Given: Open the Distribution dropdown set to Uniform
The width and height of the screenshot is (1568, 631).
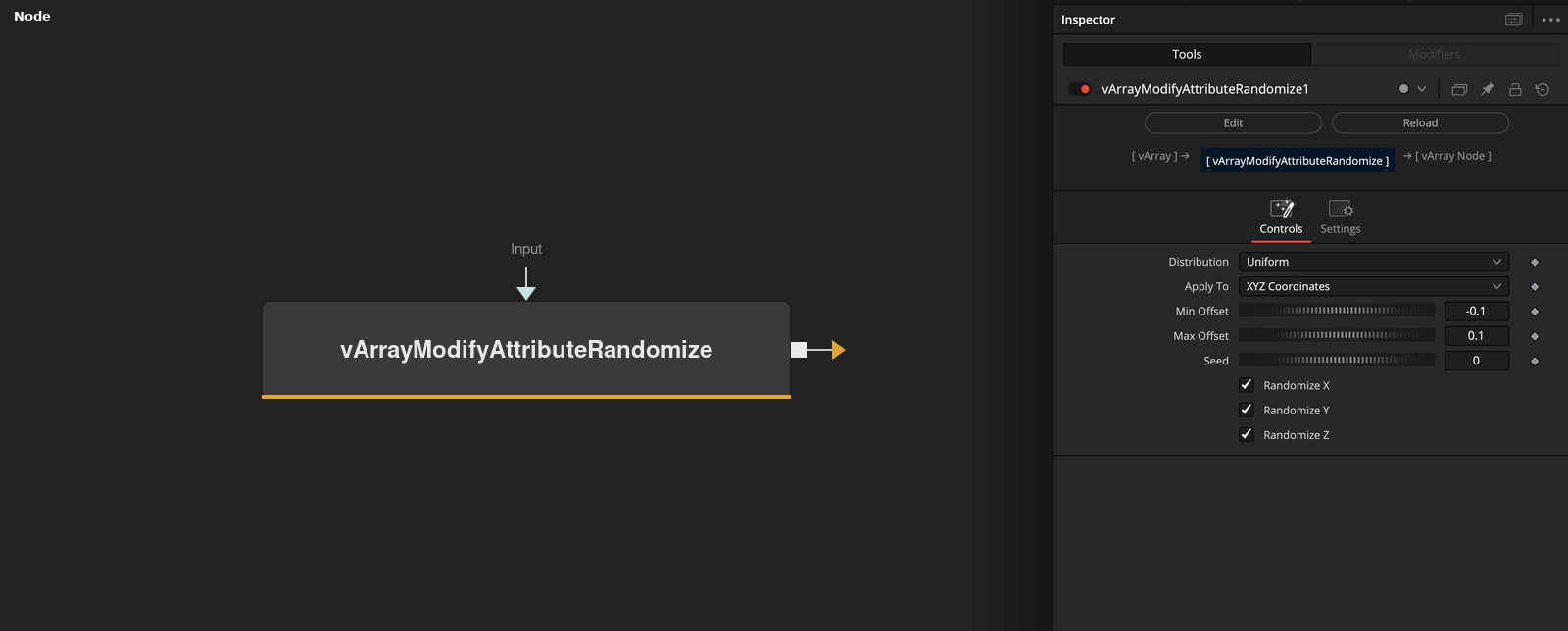Looking at the screenshot, I should point(1374,262).
